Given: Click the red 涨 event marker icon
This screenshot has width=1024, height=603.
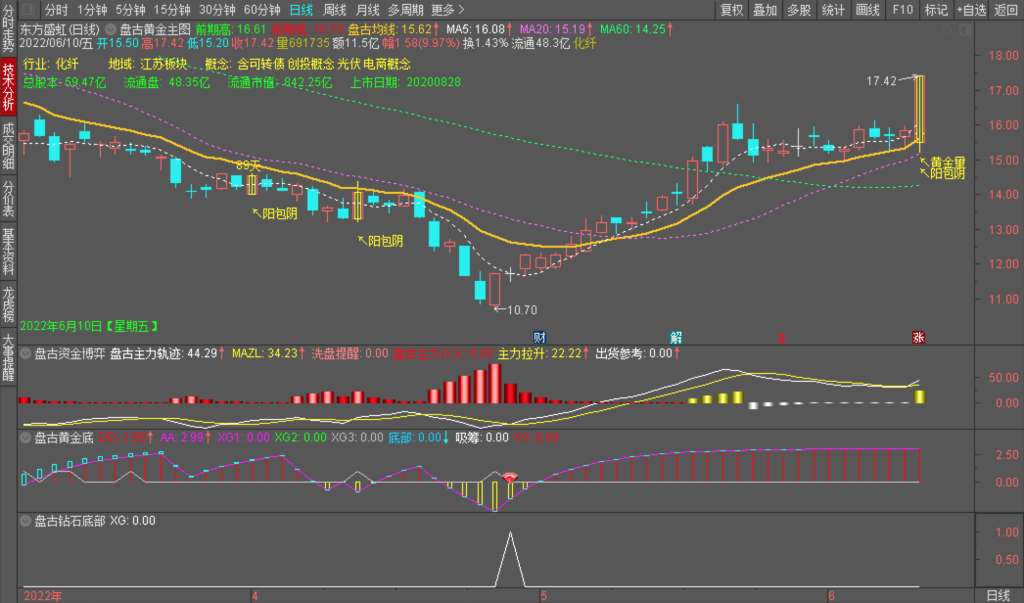Looking at the screenshot, I should [917, 337].
